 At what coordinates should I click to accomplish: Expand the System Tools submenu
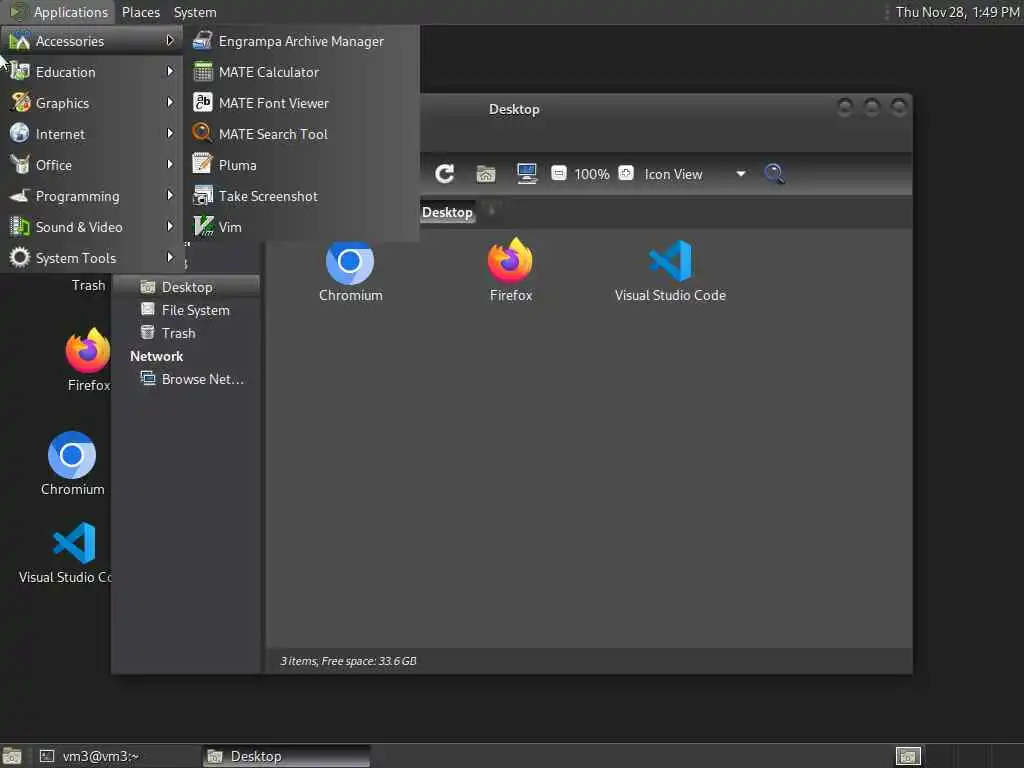91,258
